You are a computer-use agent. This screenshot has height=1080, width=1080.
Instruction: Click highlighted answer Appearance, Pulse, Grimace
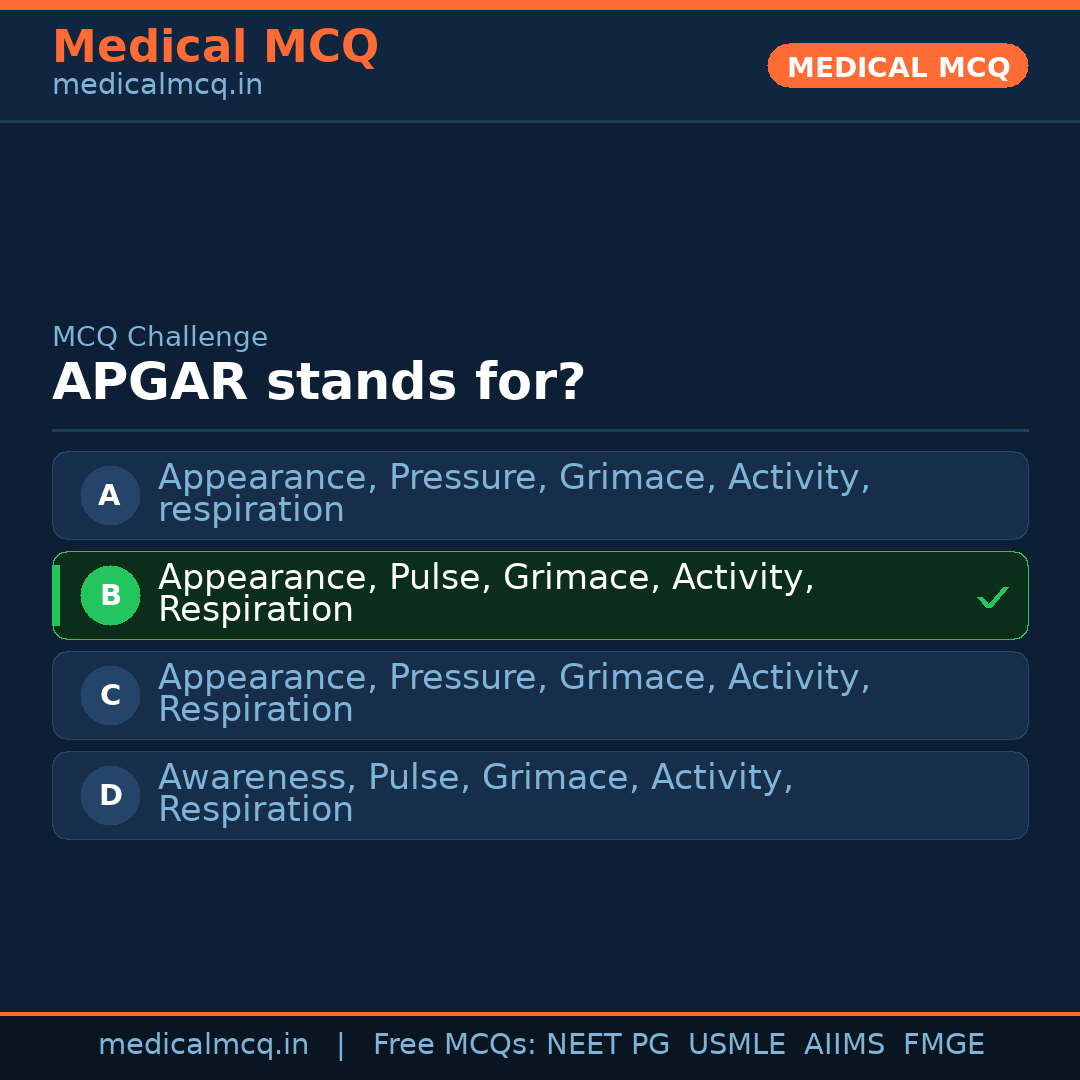(486, 593)
